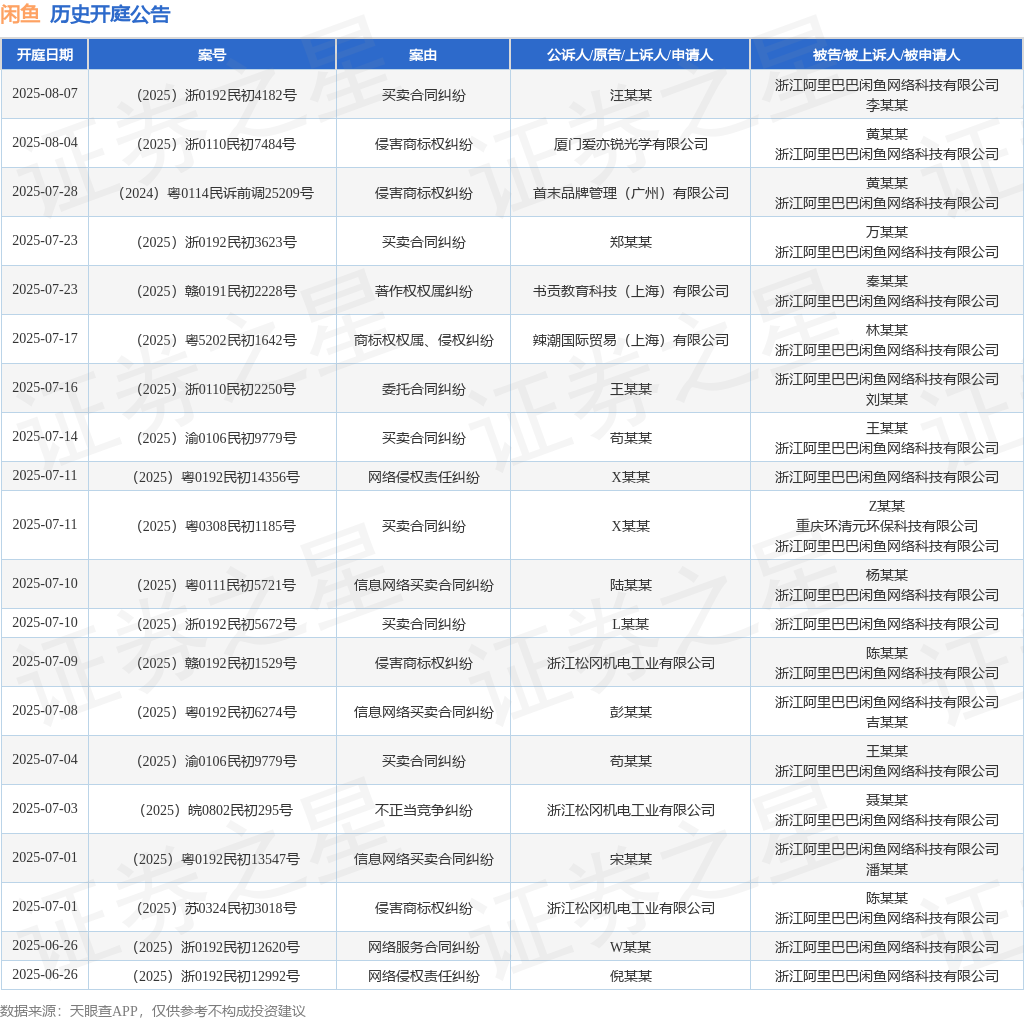Click case number 苏0324民初3018号
The image size is (1024, 1020).
[216, 908]
